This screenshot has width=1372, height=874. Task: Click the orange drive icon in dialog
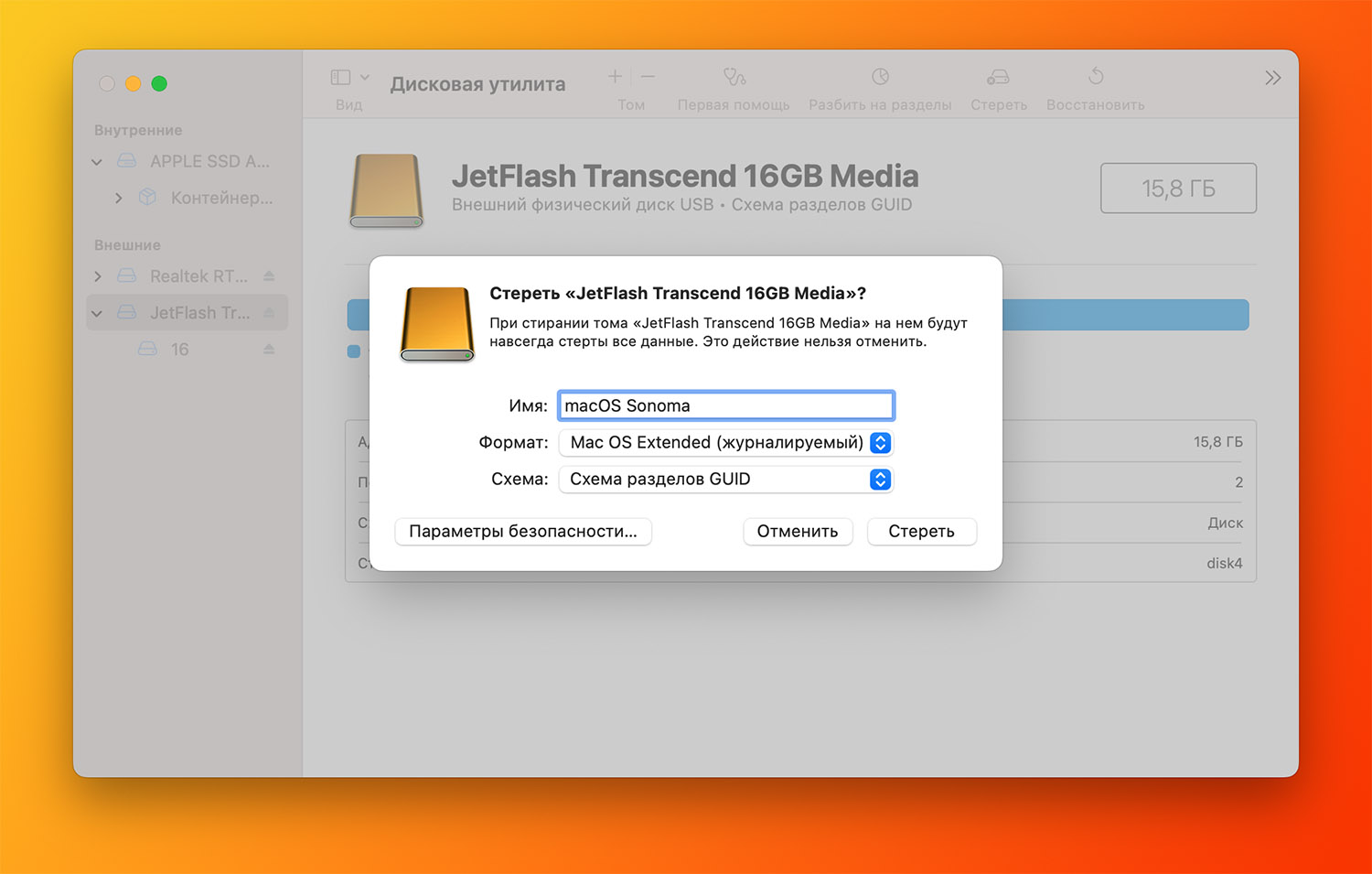tap(437, 324)
